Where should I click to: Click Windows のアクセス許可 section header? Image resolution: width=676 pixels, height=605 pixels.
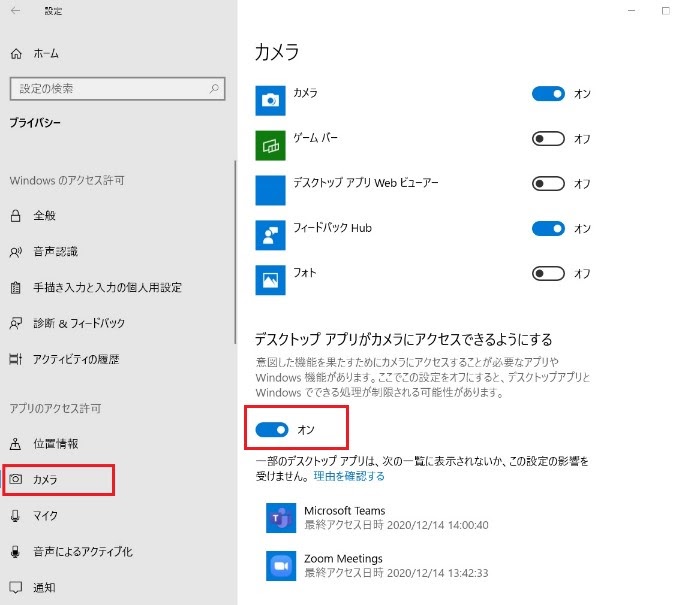67,180
